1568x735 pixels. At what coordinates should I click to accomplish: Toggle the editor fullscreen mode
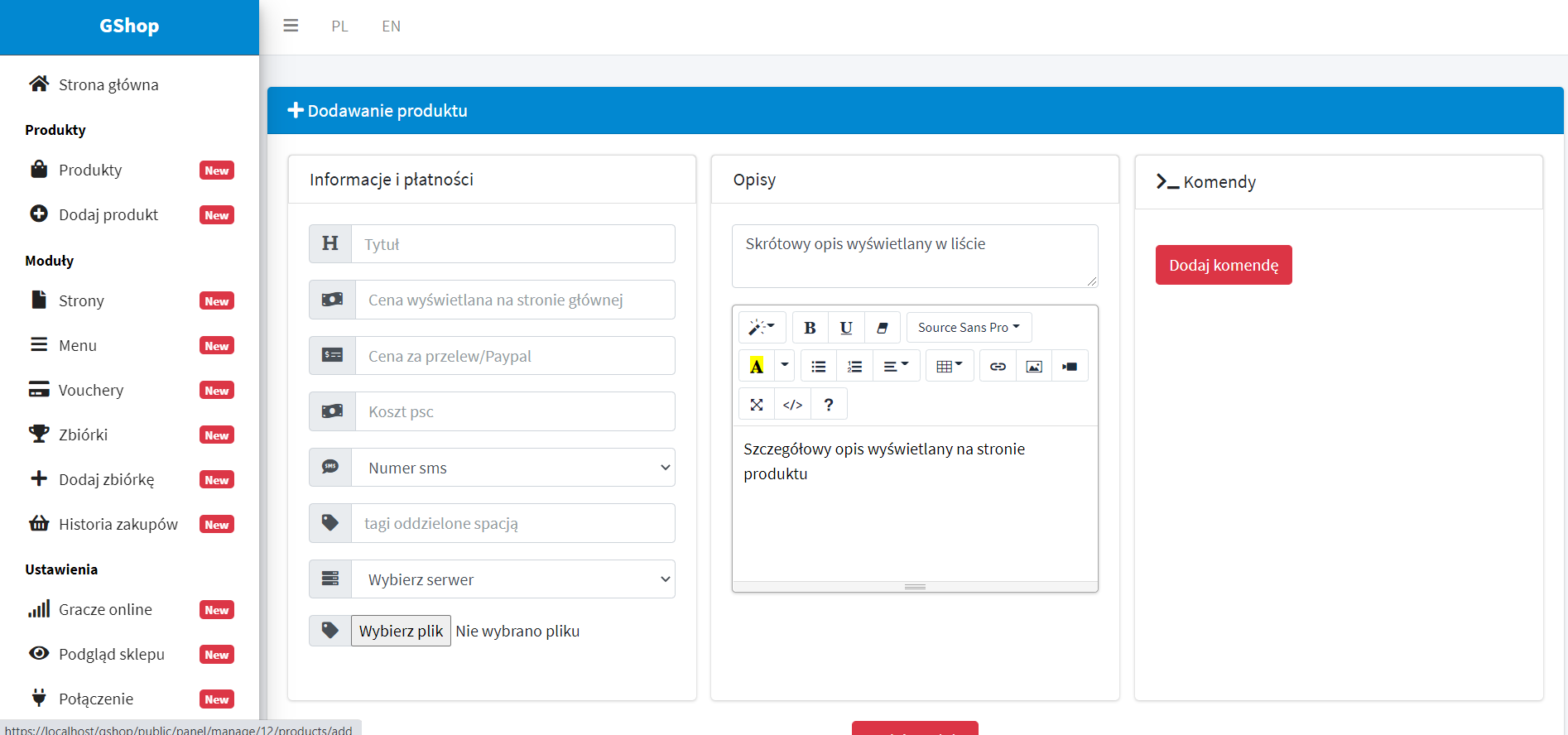[757, 405]
